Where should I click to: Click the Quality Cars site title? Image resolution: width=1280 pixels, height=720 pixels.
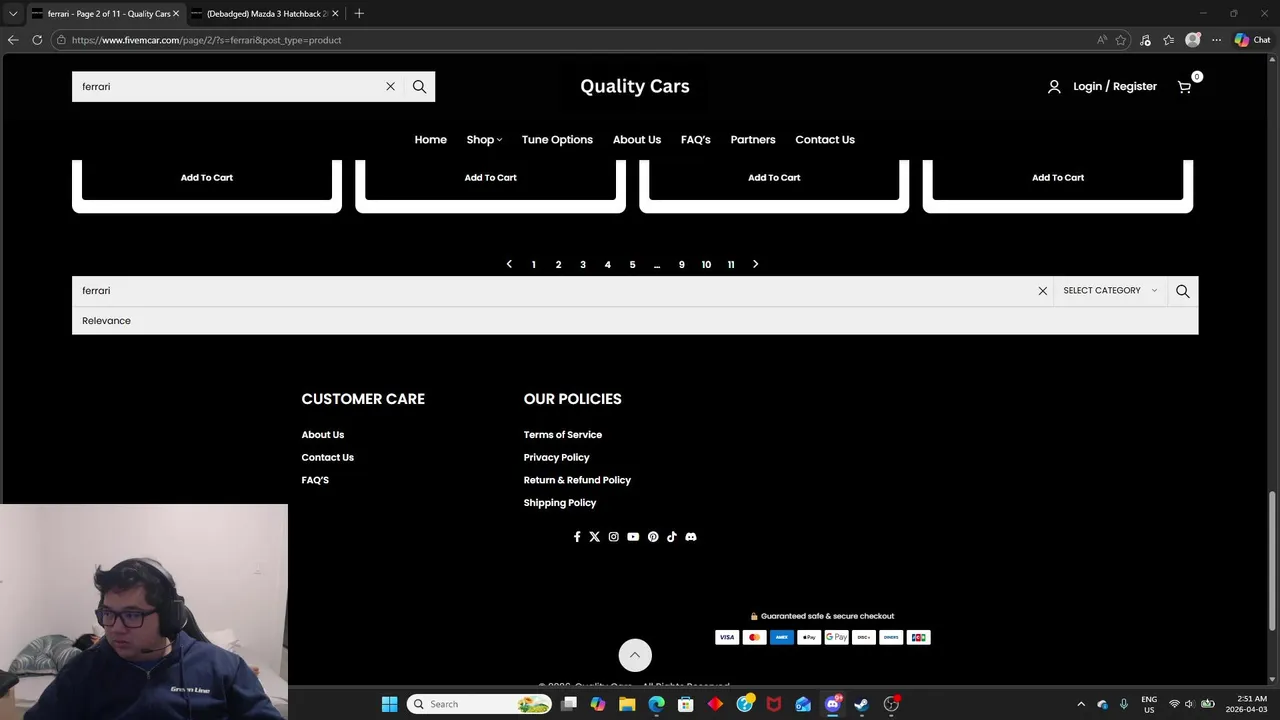tap(635, 86)
